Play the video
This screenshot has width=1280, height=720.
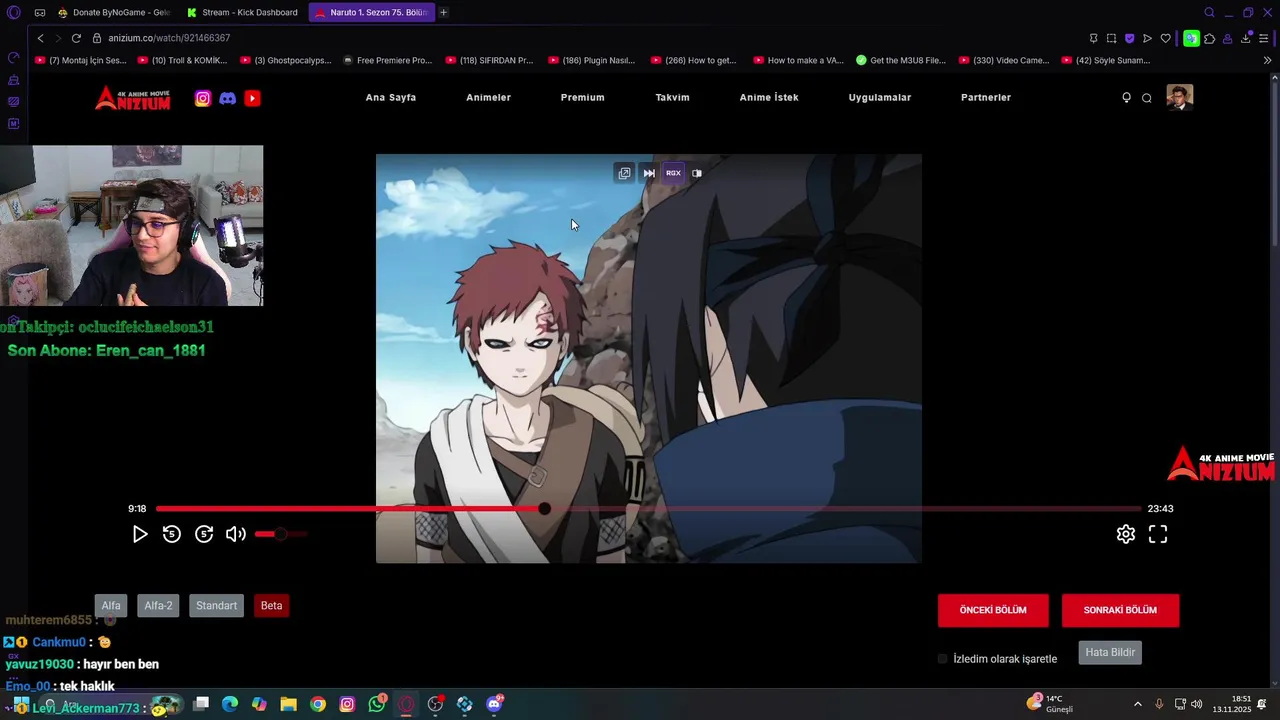click(140, 534)
